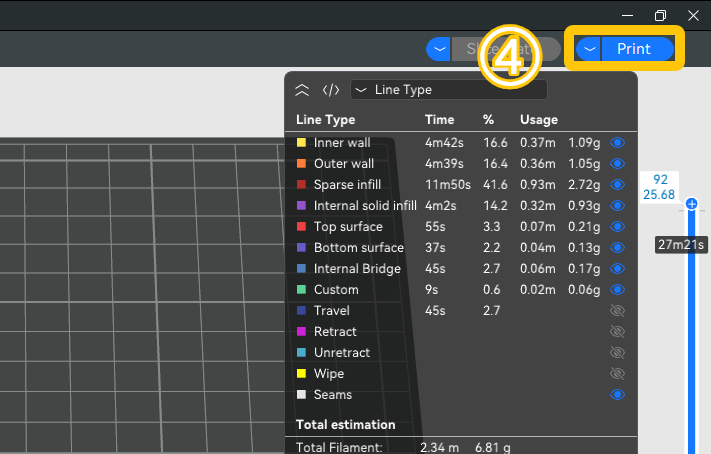711x454 pixels.
Task: Click the Internal Bridge color swatch
Action: (301, 268)
